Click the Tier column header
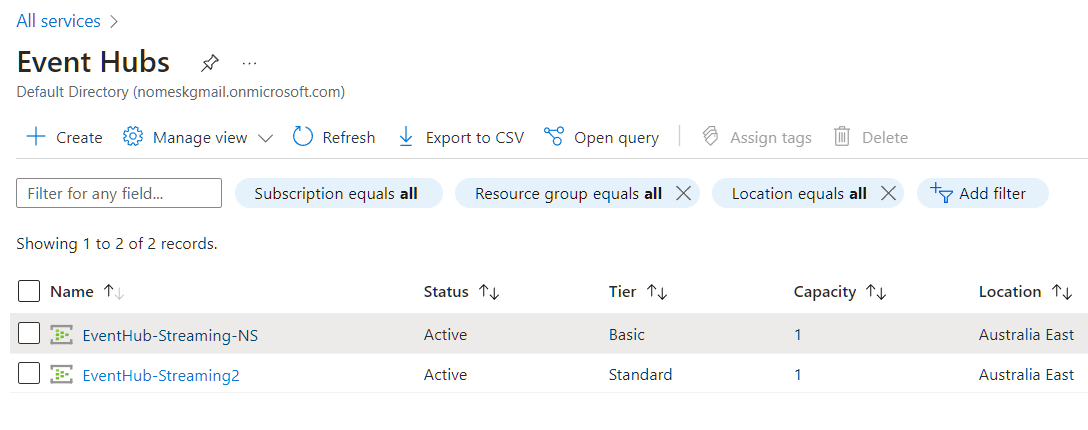 click(x=622, y=291)
